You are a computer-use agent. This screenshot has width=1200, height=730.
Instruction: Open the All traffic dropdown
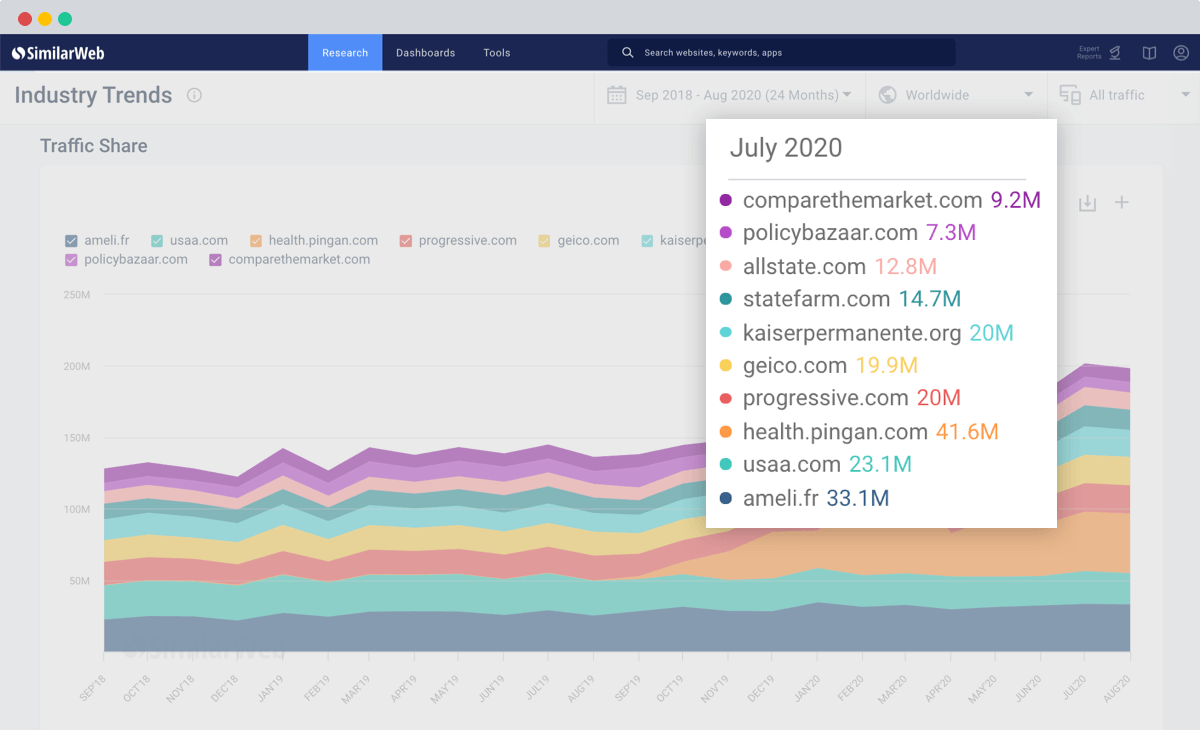1124,95
